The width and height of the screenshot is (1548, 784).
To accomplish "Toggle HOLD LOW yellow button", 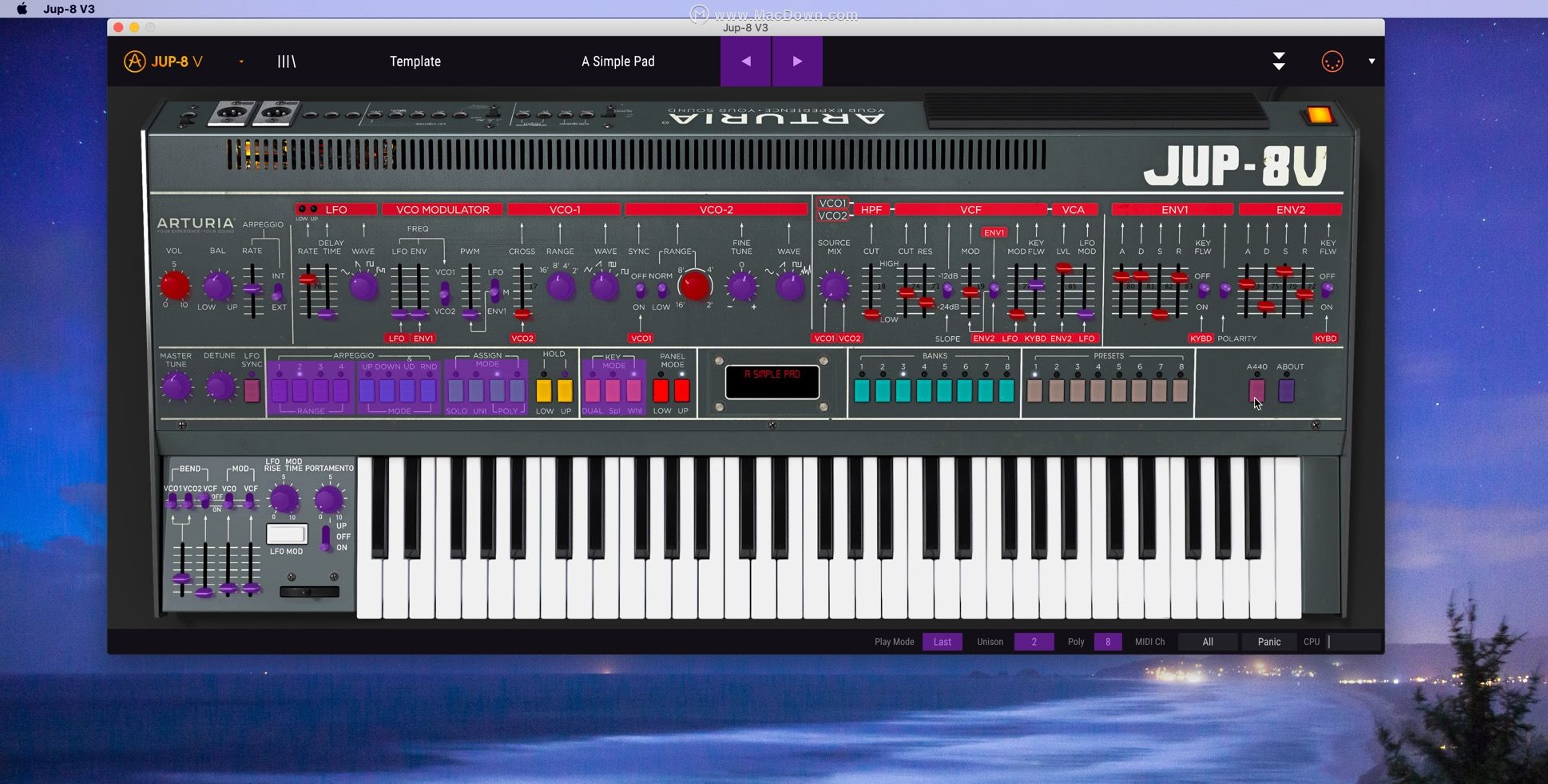I will click(x=544, y=390).
